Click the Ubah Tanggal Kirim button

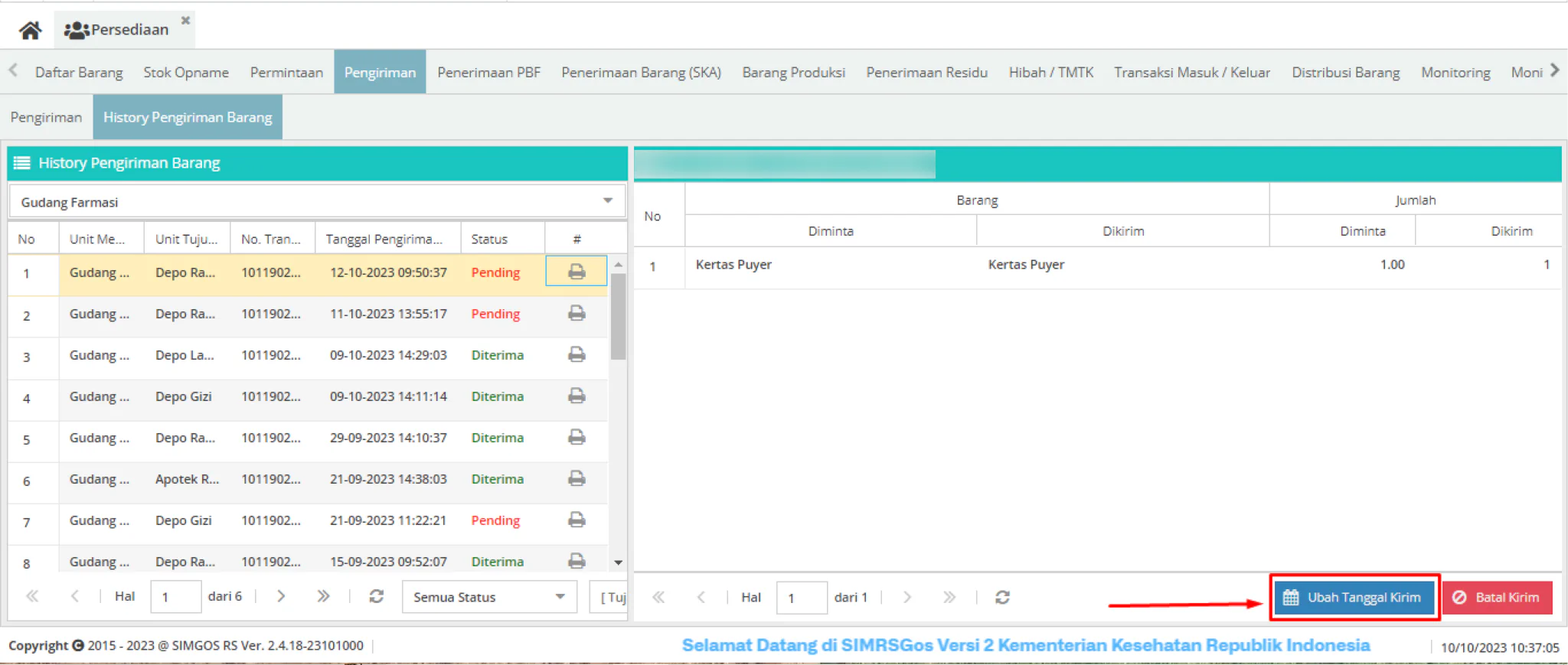pyautogui.click(x=1354, y=598)
